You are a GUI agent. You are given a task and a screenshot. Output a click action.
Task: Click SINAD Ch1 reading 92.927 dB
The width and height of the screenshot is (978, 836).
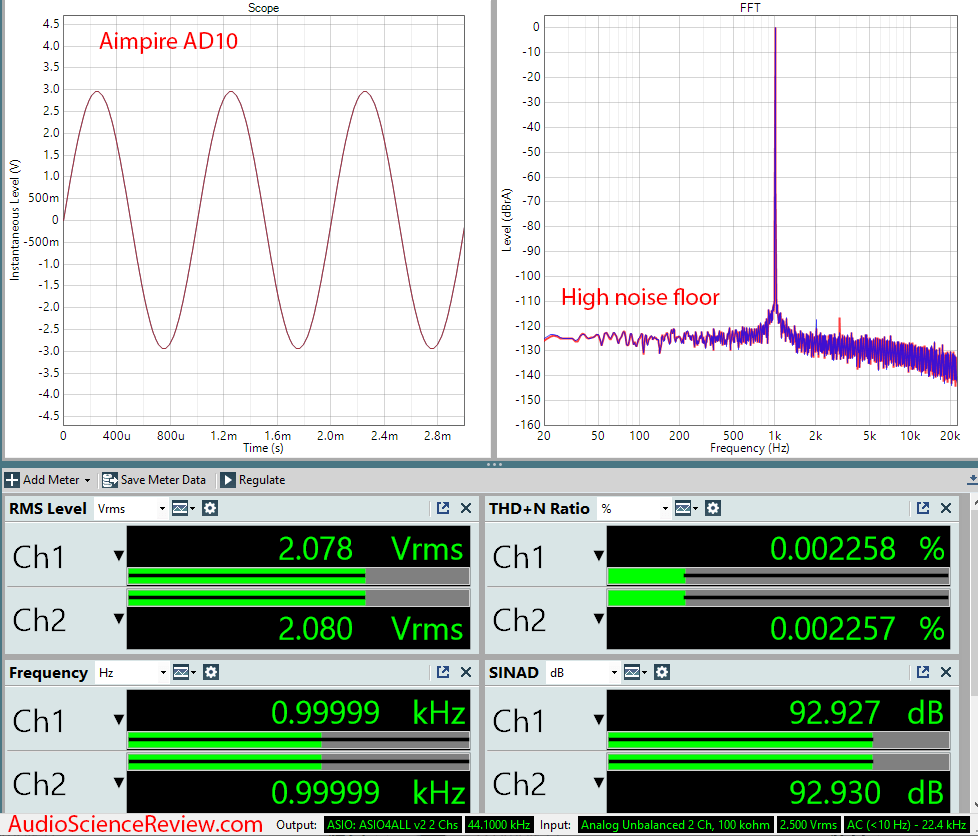point(866,712)
